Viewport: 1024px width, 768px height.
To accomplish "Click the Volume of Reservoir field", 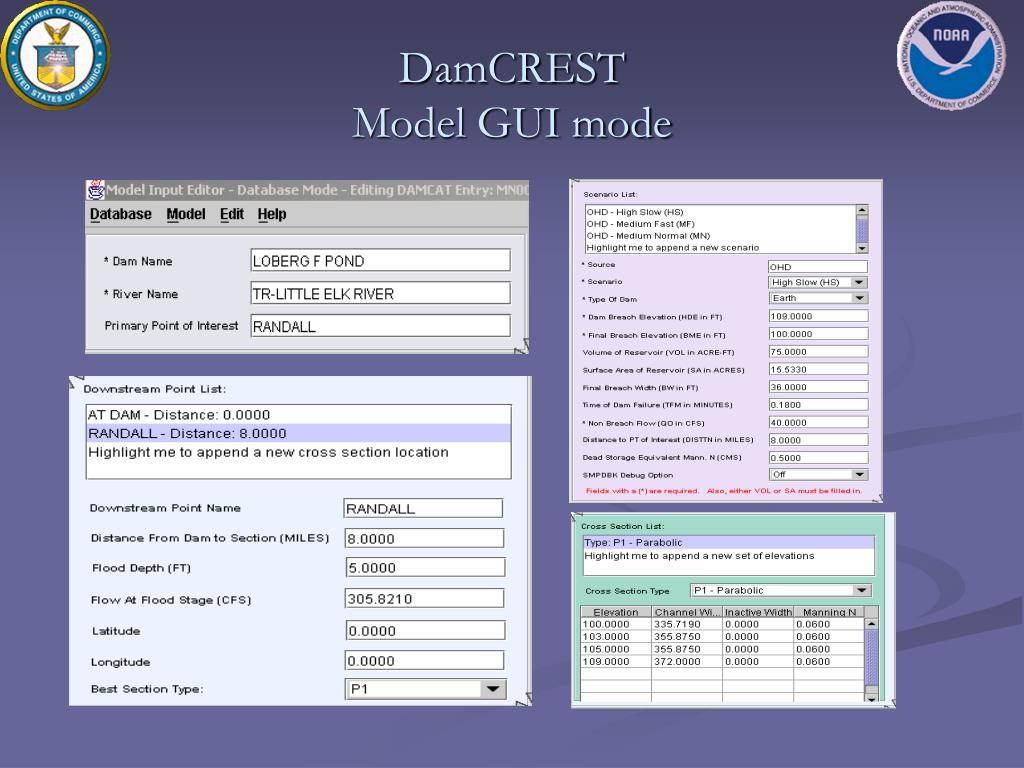I will click(818, 351).
